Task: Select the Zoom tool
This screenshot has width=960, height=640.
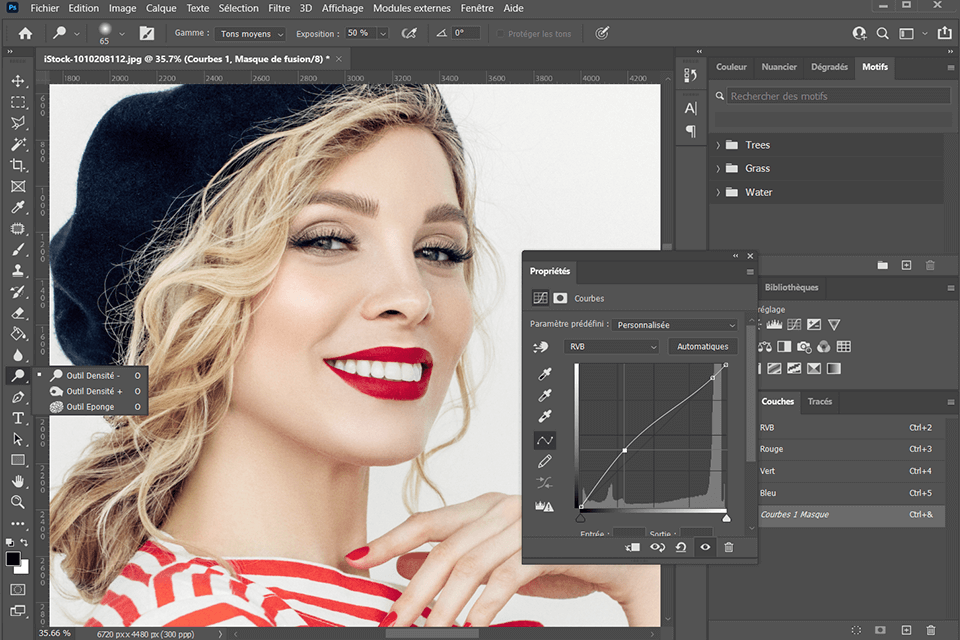Action: (x=18, y=502)
